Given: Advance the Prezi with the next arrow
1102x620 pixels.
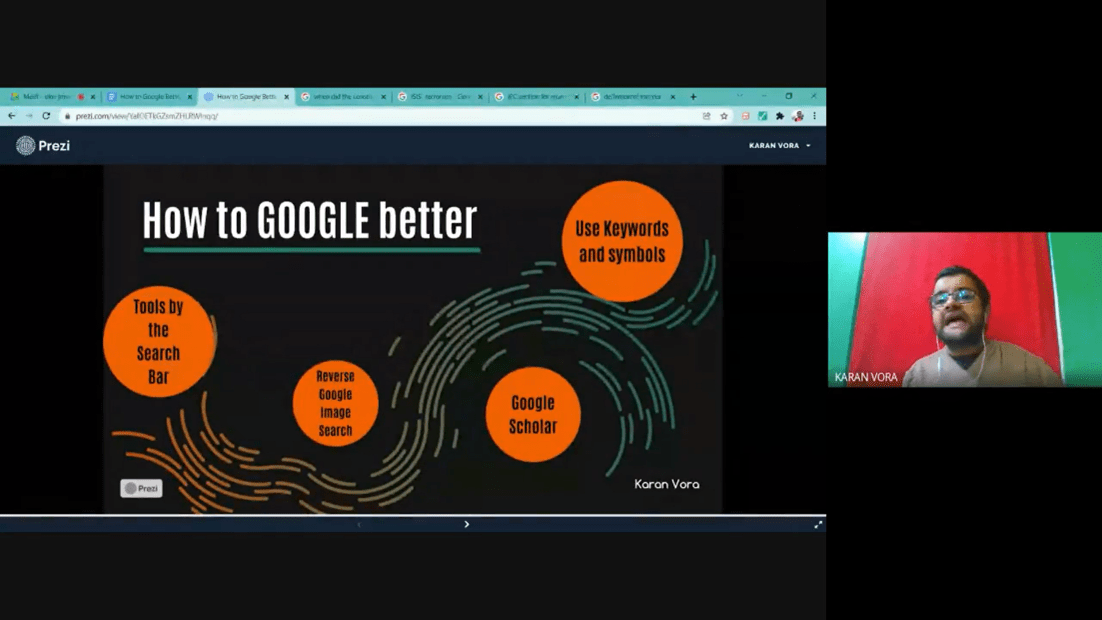Looking at the screenshot, I should click(x=466, y=523).
